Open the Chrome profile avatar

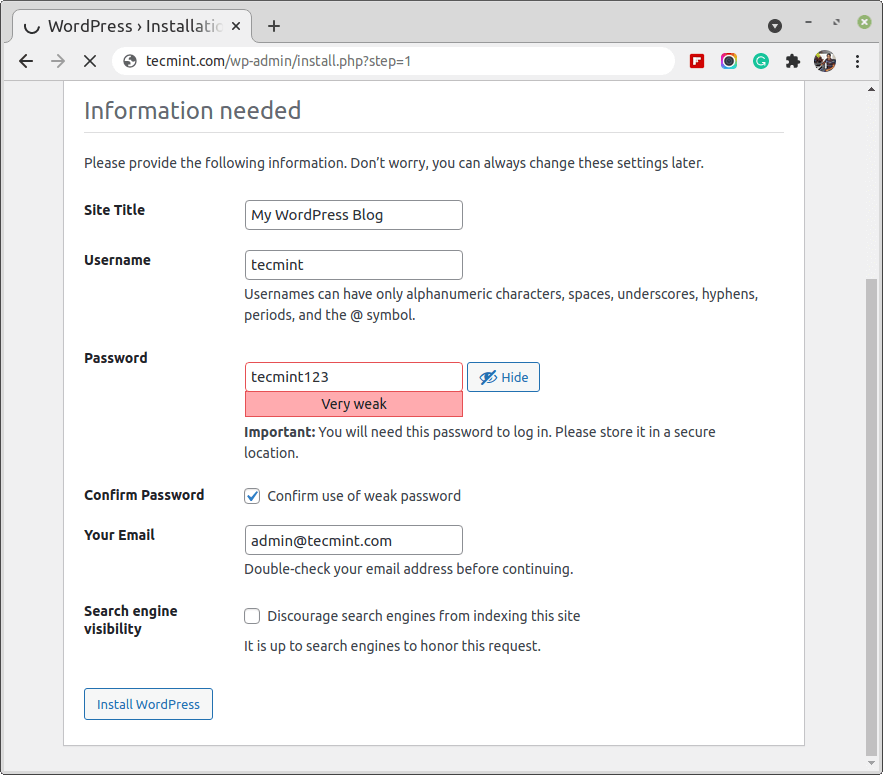pos(825,61)
